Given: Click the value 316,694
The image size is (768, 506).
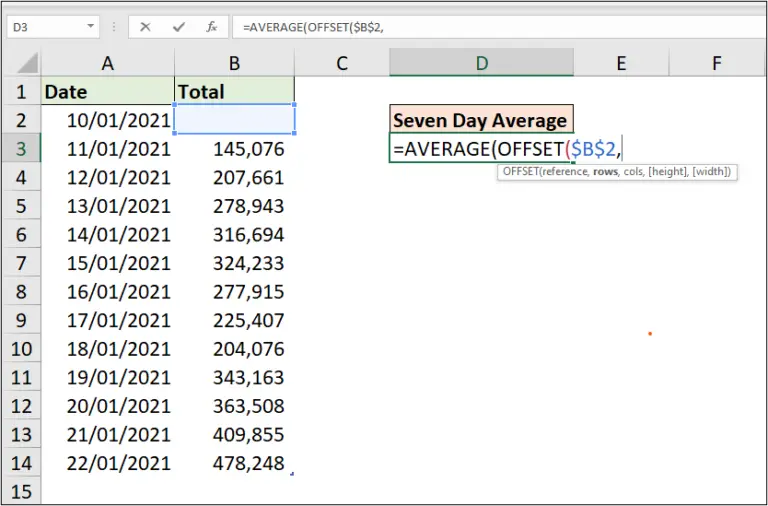Looking at the screenshot, I should point(248,235).
